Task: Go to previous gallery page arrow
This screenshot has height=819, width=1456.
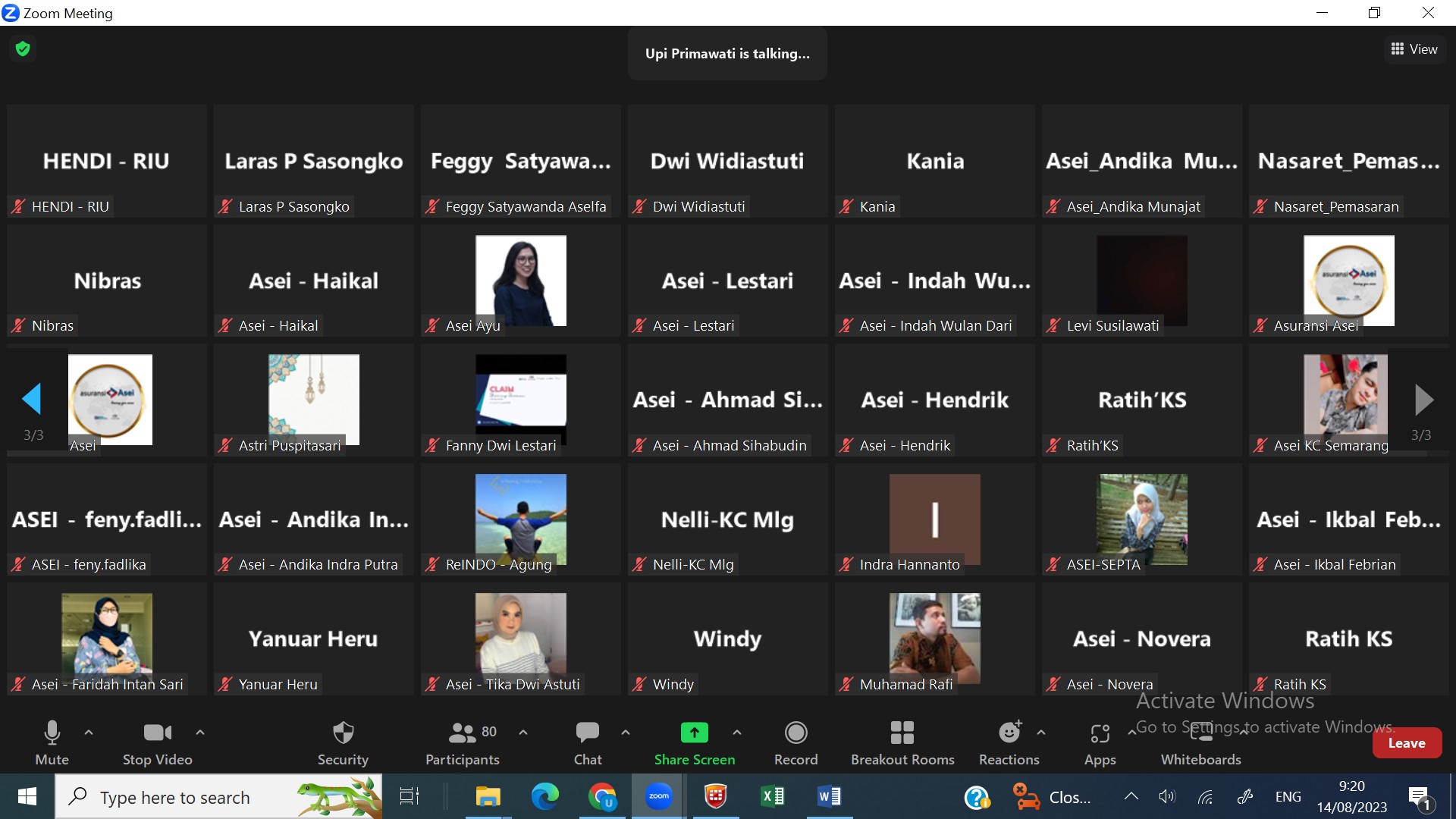Action: pos(32,399)
